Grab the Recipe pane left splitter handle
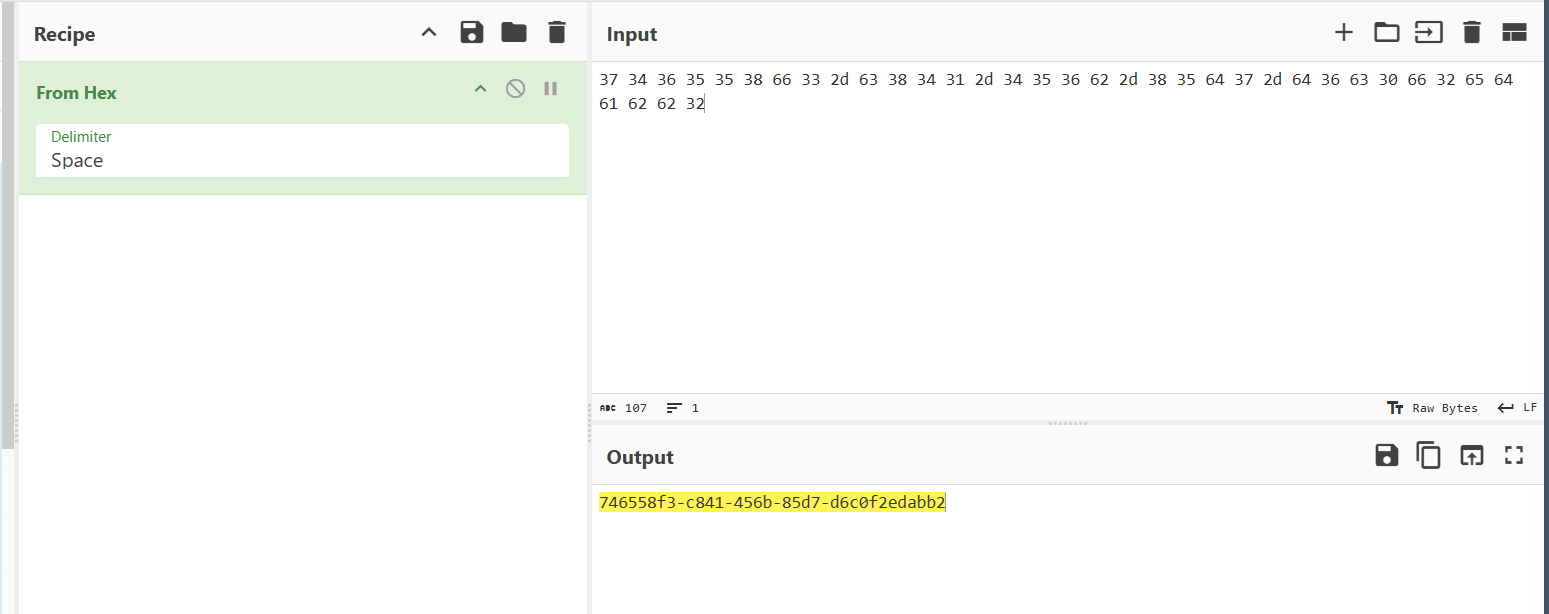Image resolution: width=1549 pixels, height=614 pixels. (17, 423)
